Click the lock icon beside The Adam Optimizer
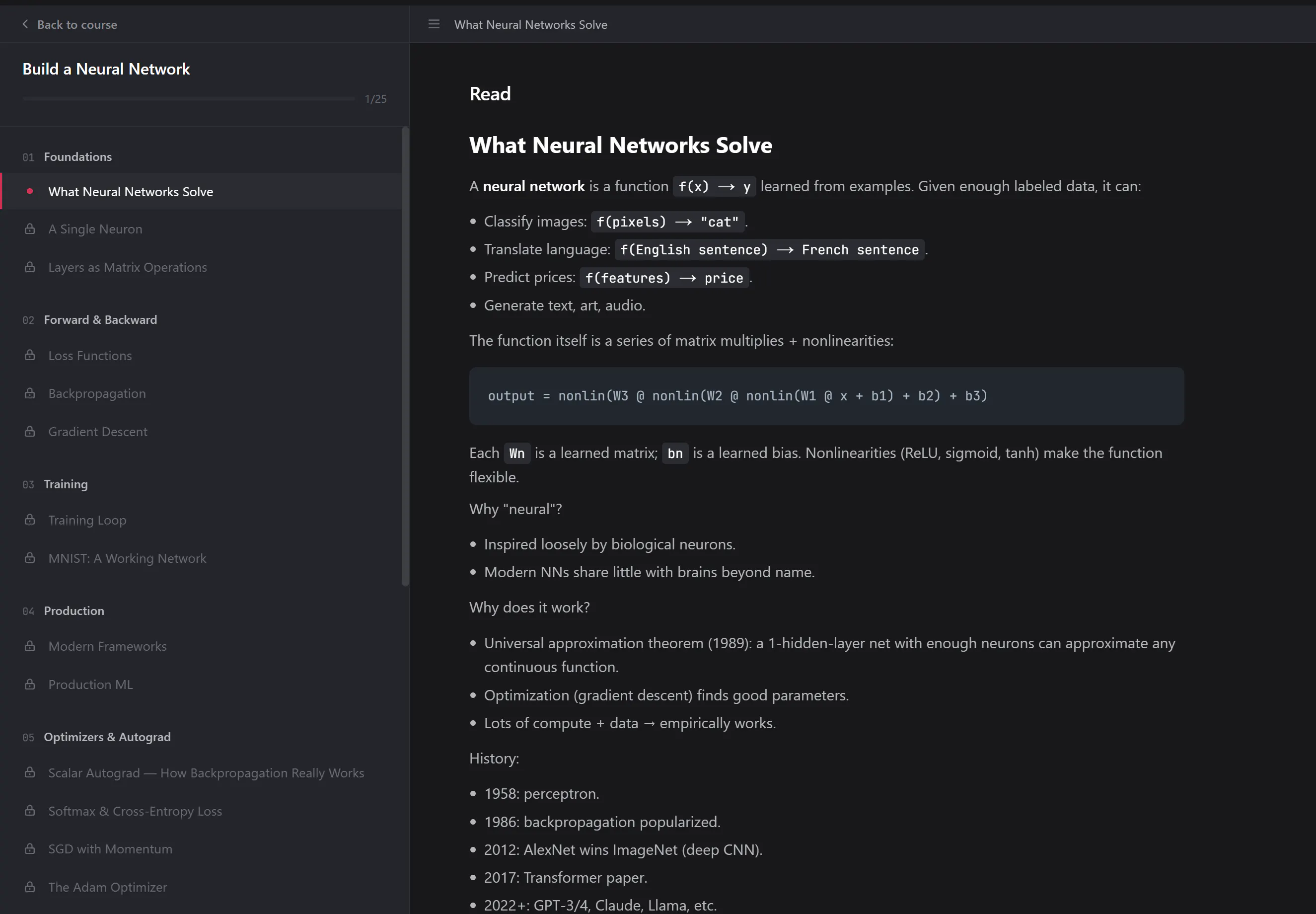Viewport: 1316px width, 914px height. click(30, 888)
